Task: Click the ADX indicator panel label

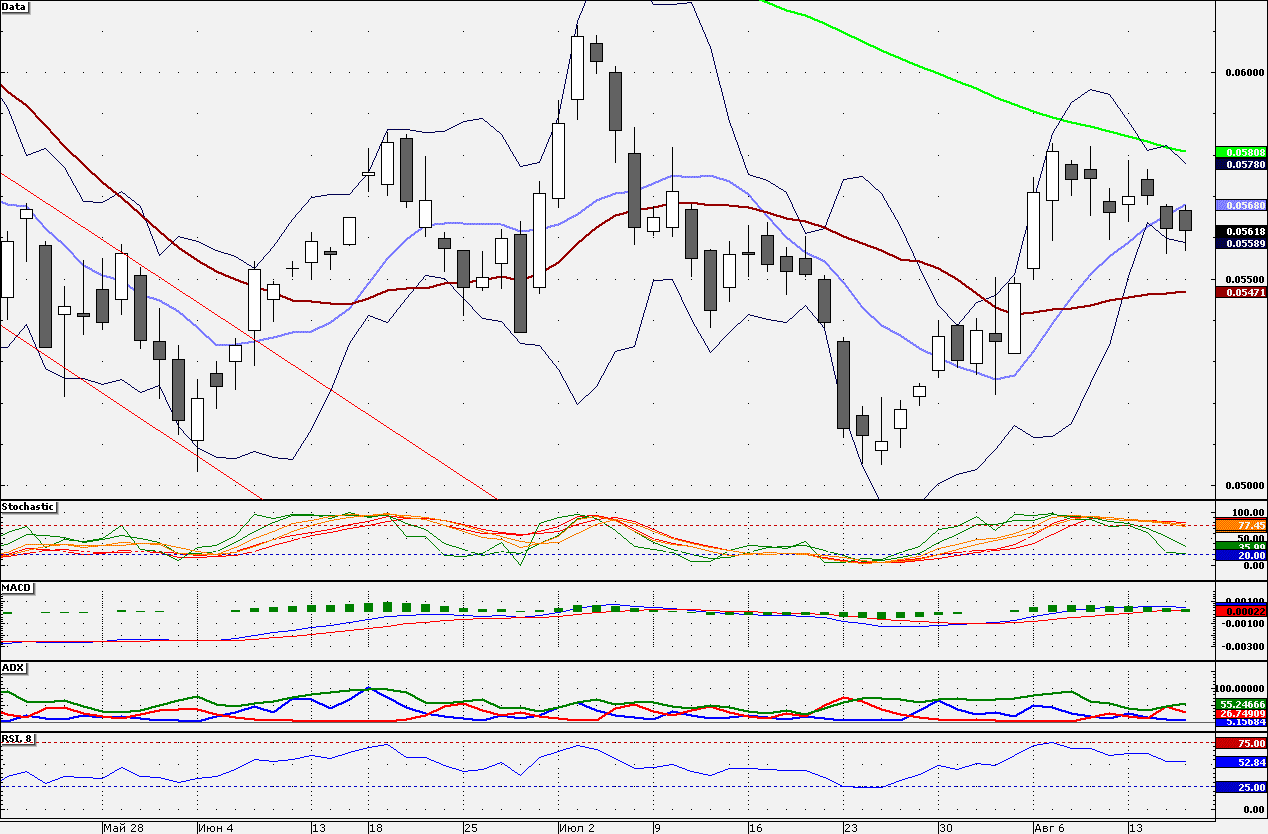Action: (x=13, y=667)
